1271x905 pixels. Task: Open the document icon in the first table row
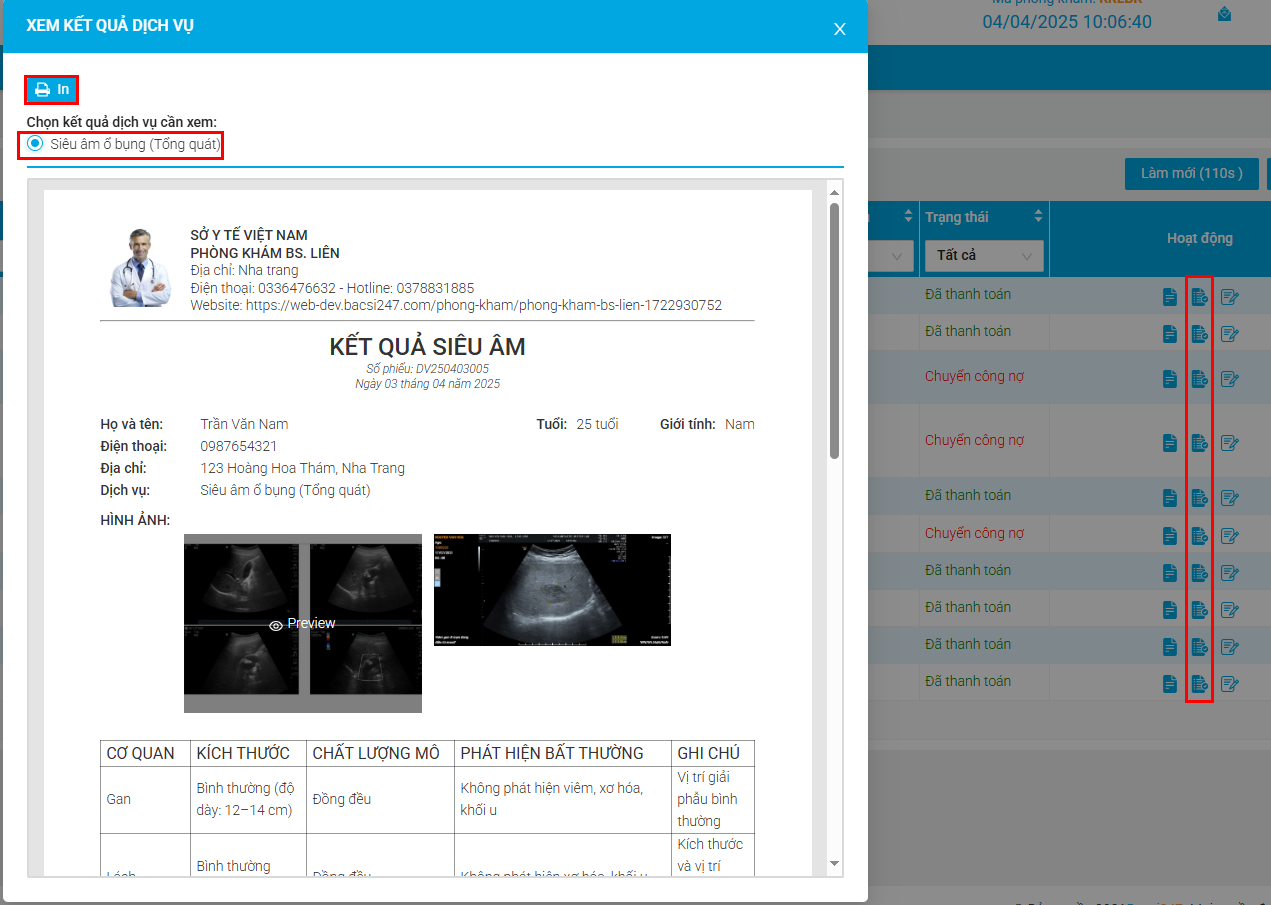point(1170,297)
